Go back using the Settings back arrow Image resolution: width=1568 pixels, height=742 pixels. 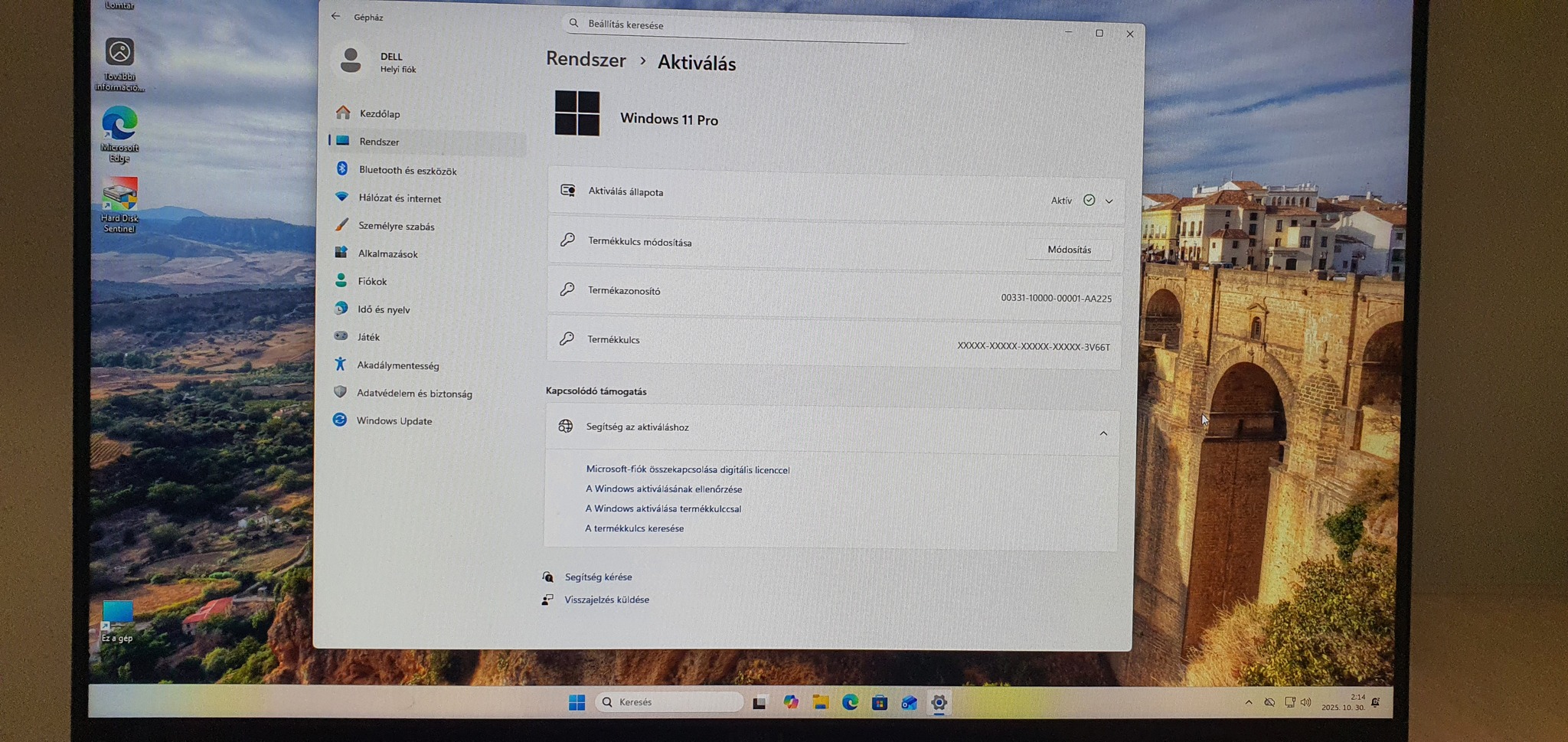pos(335,16)
